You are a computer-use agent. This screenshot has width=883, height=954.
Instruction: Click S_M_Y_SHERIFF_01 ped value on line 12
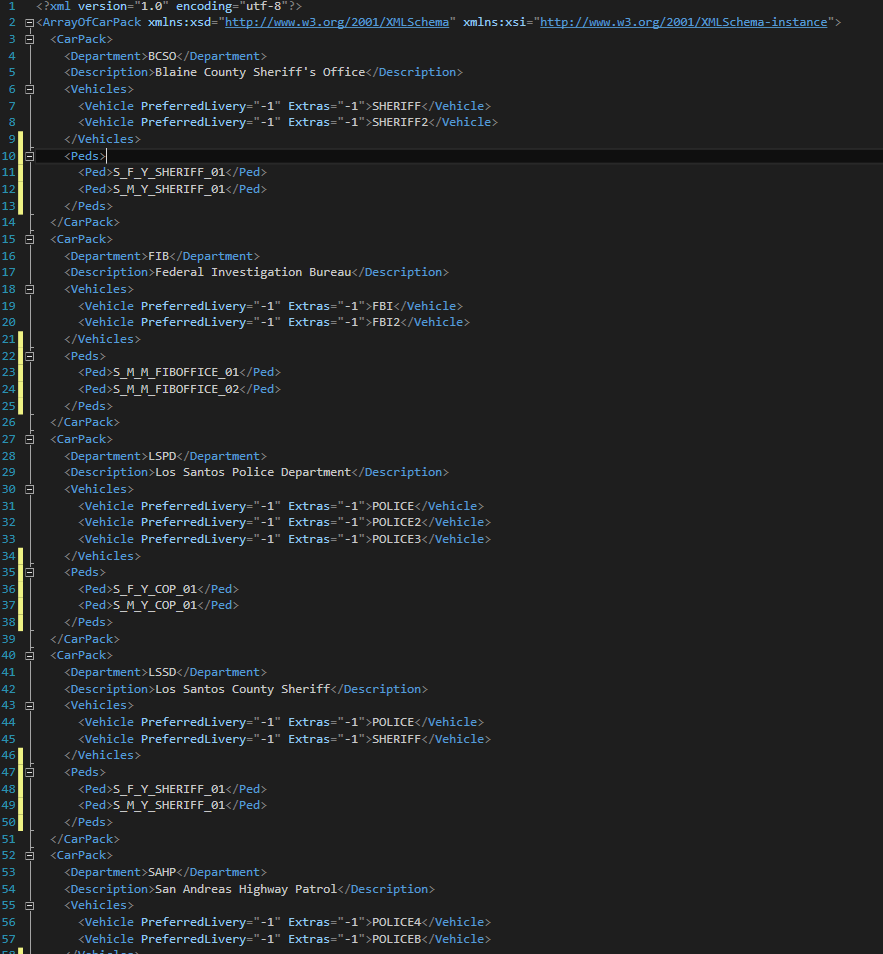pos(169,189)
